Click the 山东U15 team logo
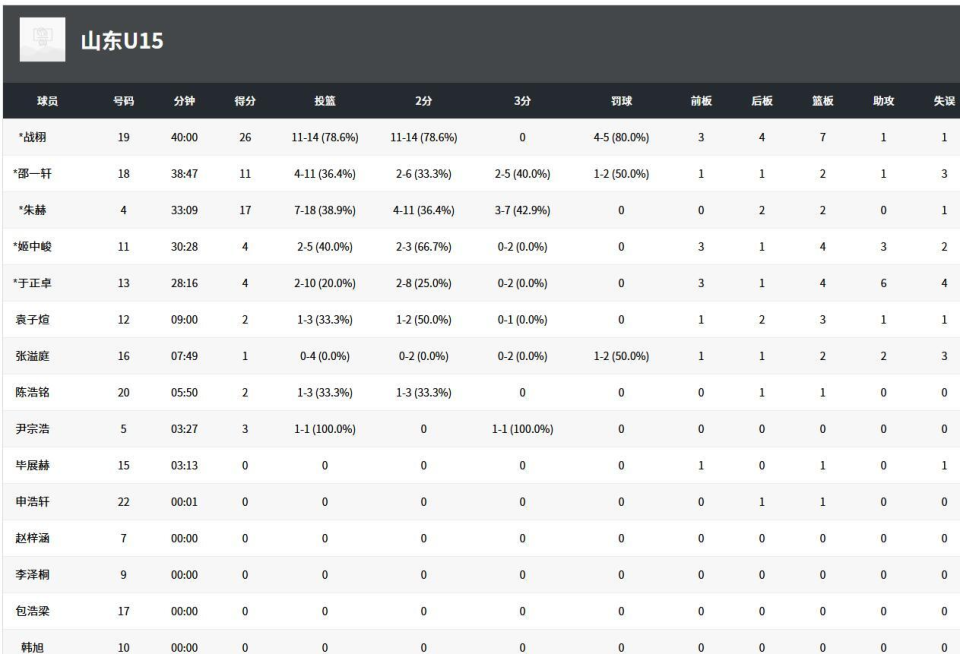 point(42,40)
